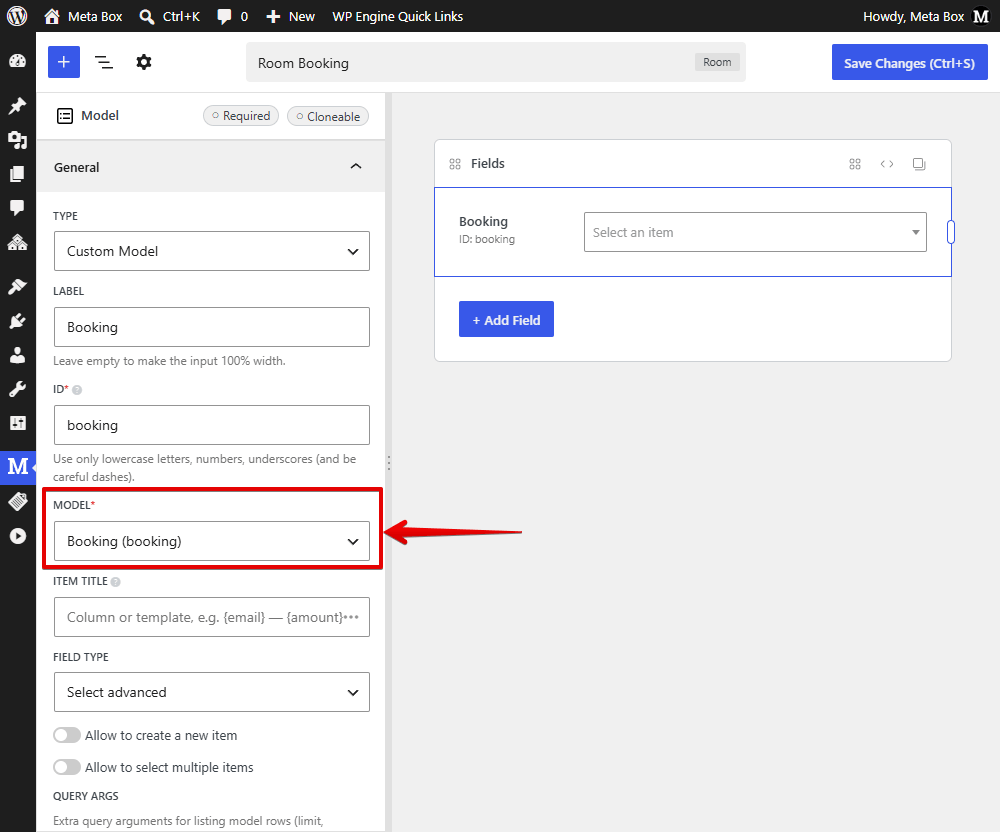Open the Settings sliders sidebar icon

click(x=17, y=423)
